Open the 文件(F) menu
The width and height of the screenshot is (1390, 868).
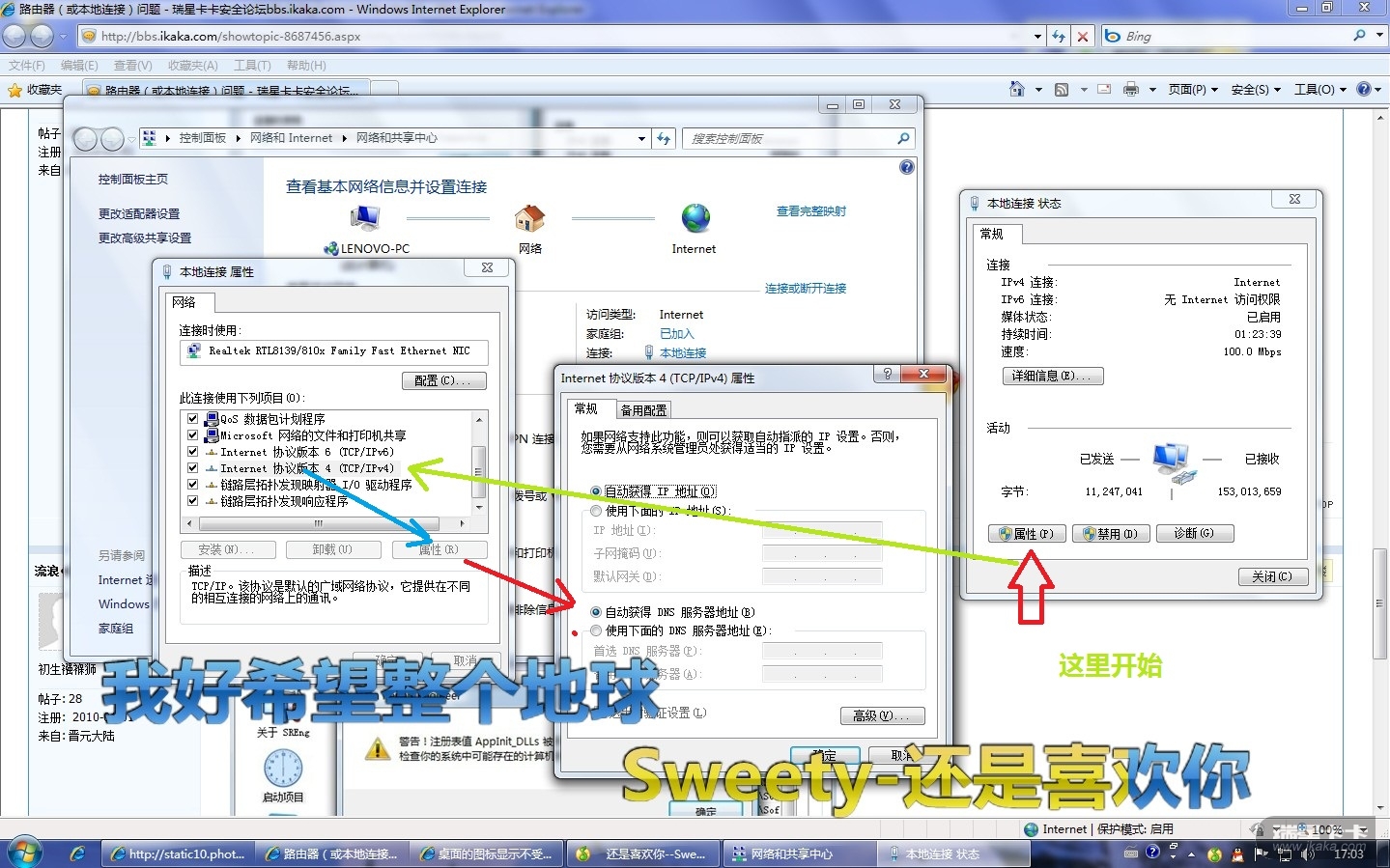click(x=27, y=66)
